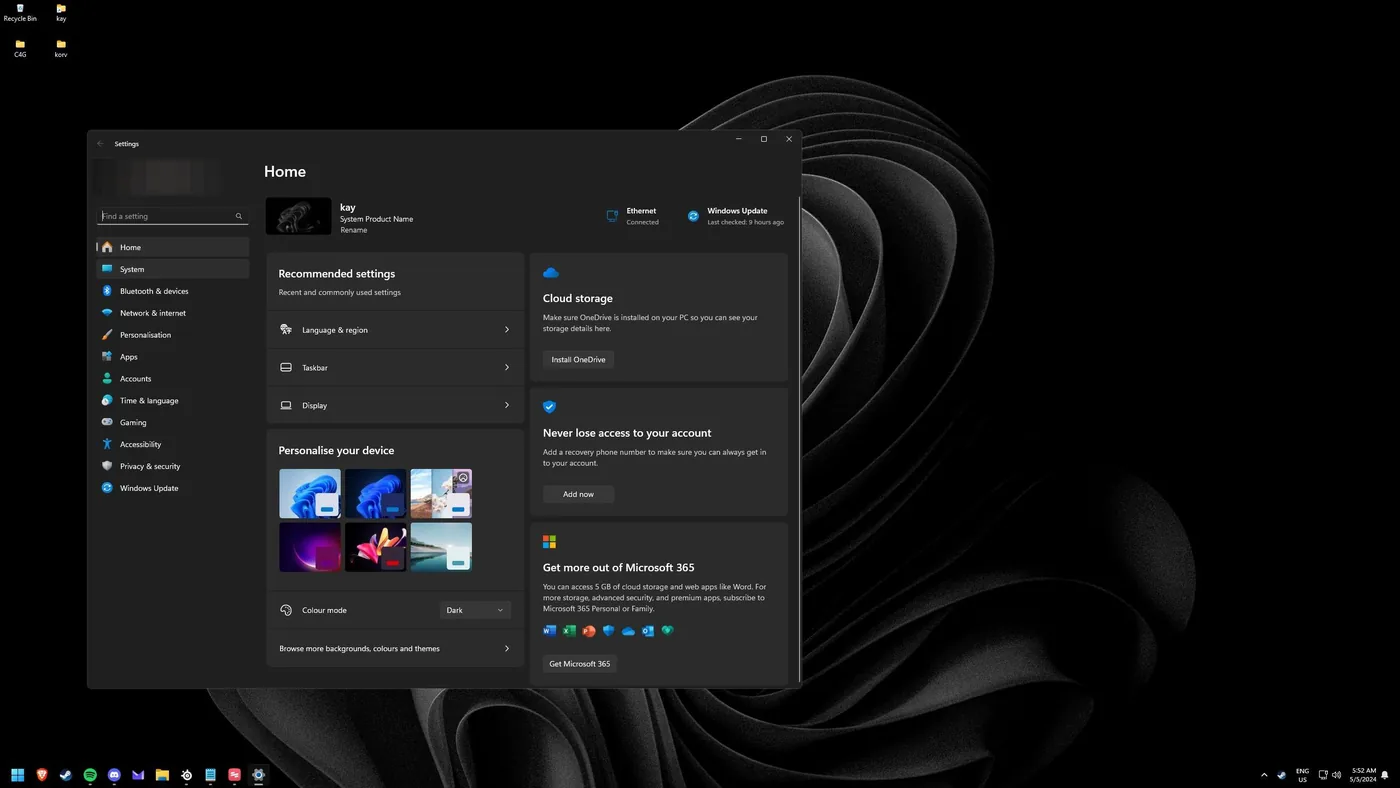Open the Windows Start menu
The width and height of the screenshot is (1400, 788).
pyautogui.click(x=17, y=775)
